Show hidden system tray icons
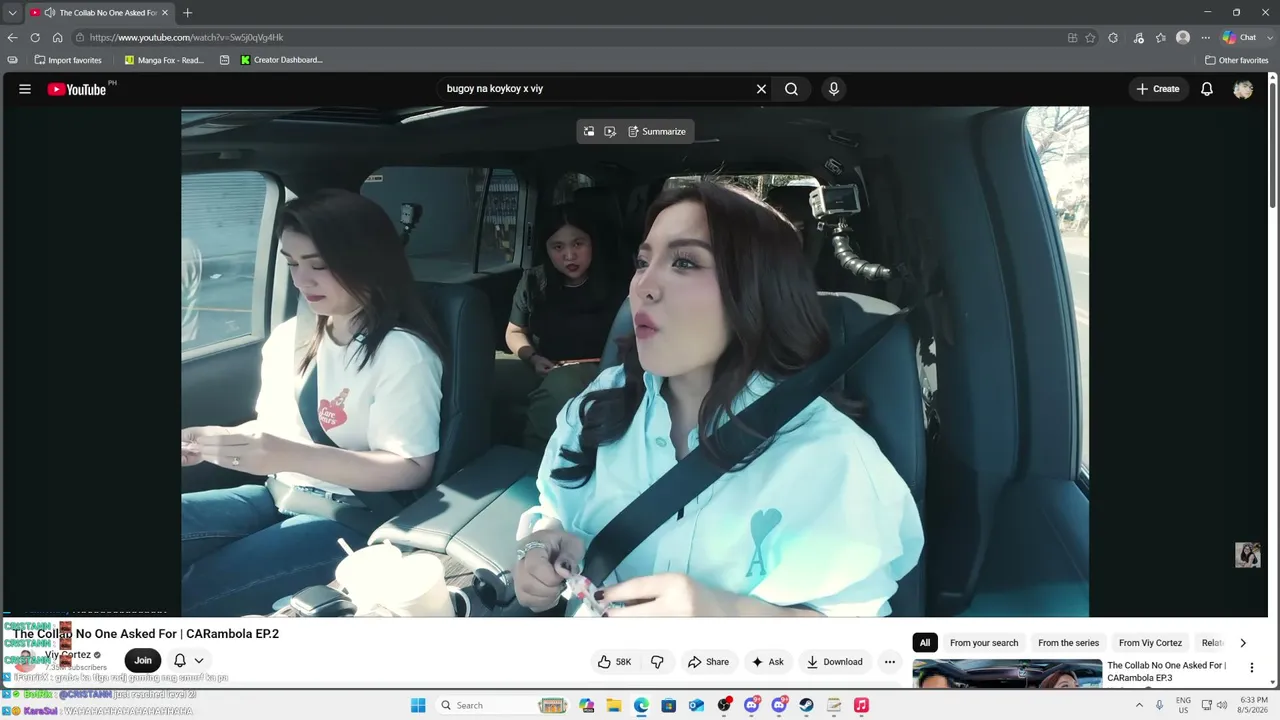 tap(1138, 705)
